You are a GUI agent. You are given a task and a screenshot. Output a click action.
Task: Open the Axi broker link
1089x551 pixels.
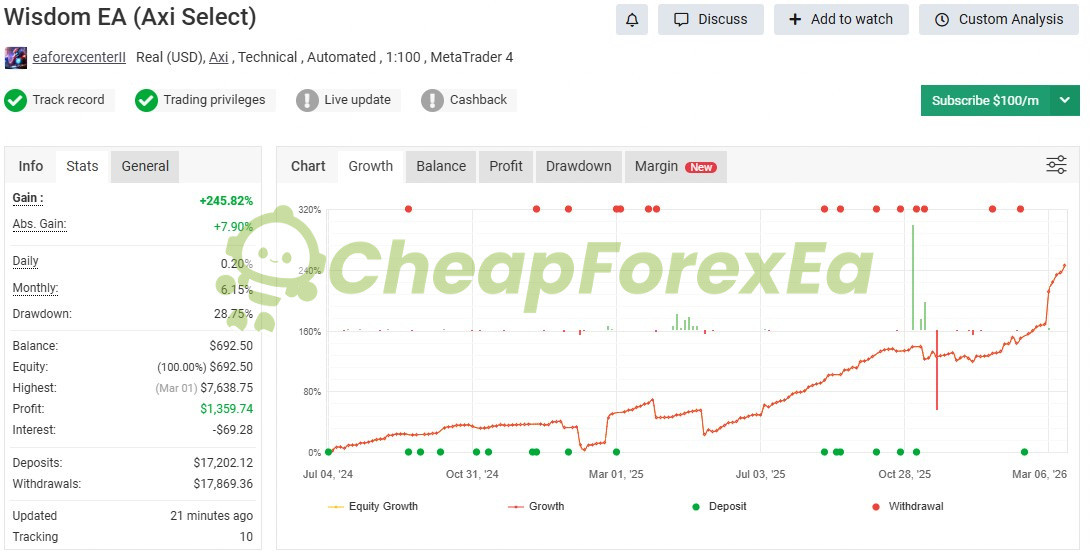pos(219,58)
